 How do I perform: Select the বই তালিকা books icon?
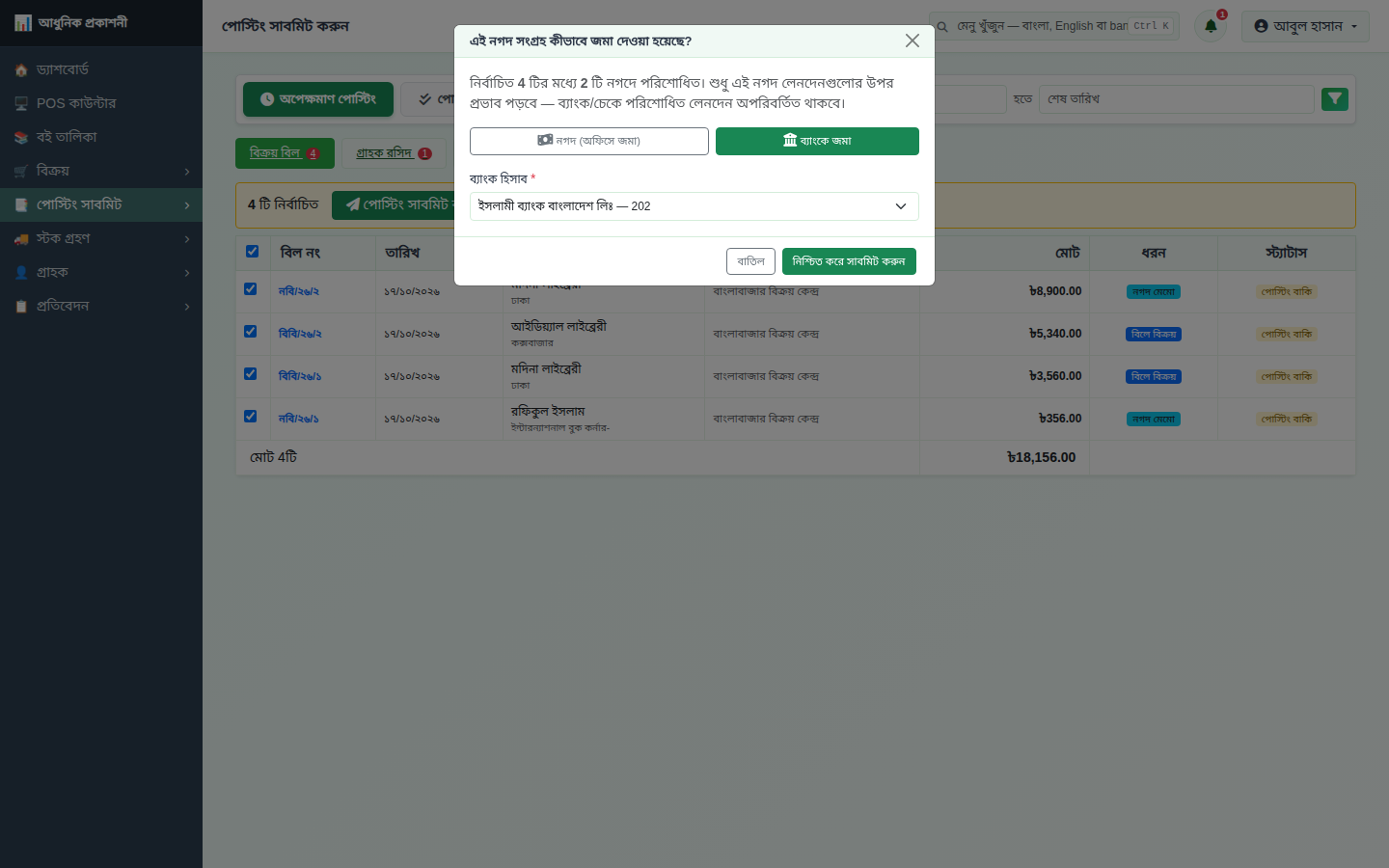click(21, 138)
